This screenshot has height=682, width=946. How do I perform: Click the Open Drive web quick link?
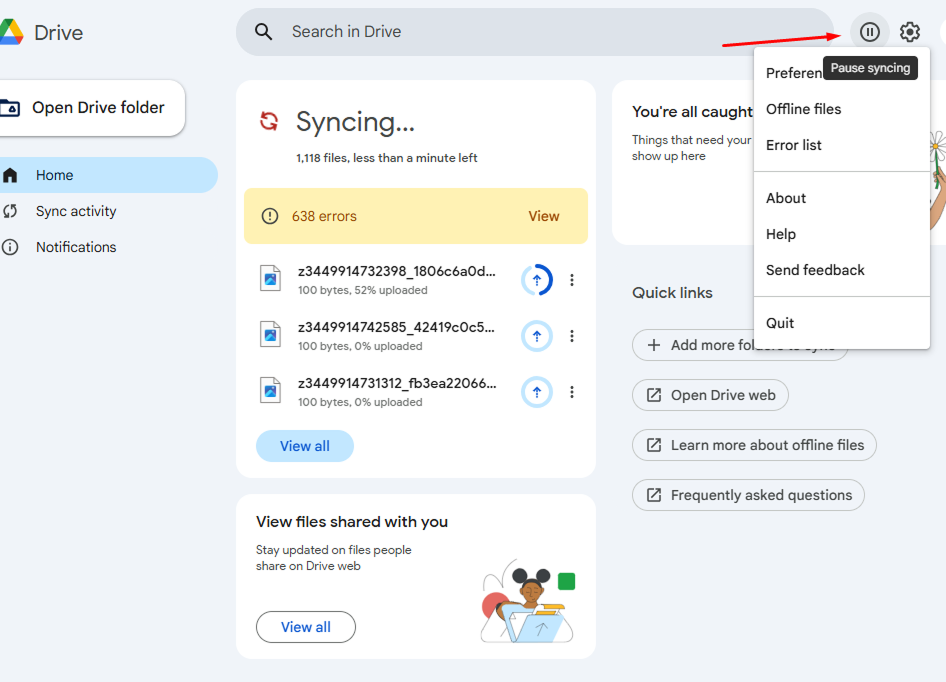[x=710, y=395]
